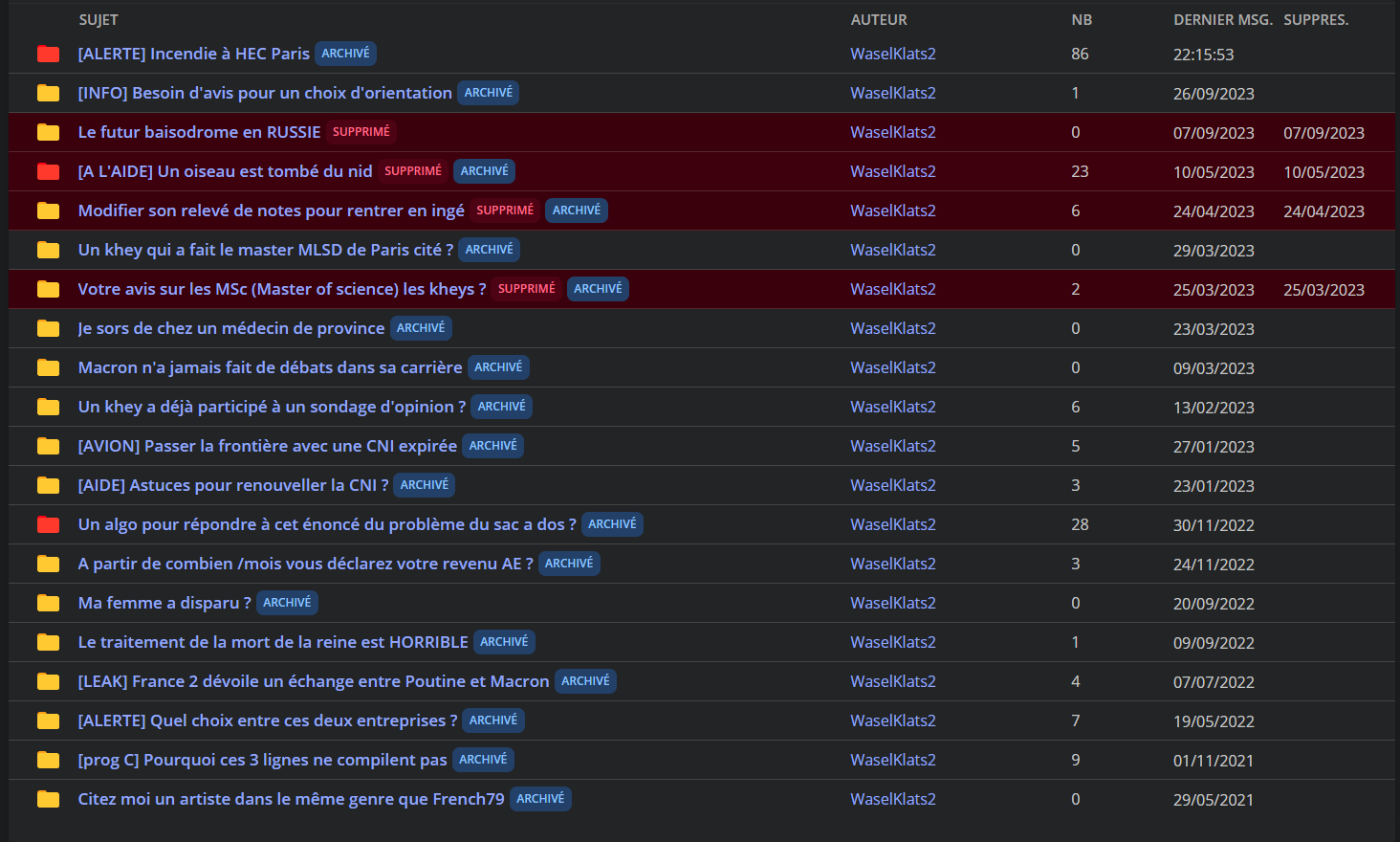This screenshot has width=1400, height=842.
Task: Open topic Citez moi un artiste dans le même genre que French79
Action: coord(292,799)
